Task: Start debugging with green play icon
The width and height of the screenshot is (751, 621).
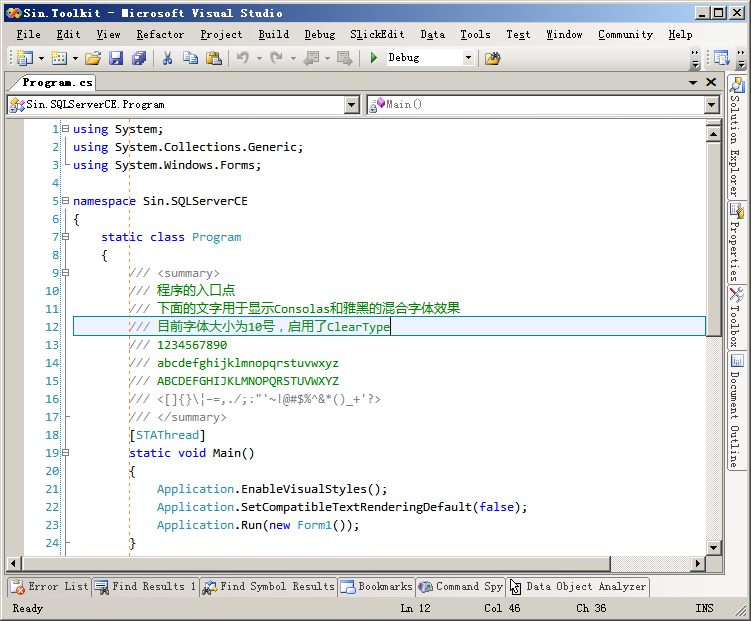Action: [x=374, y=58]
